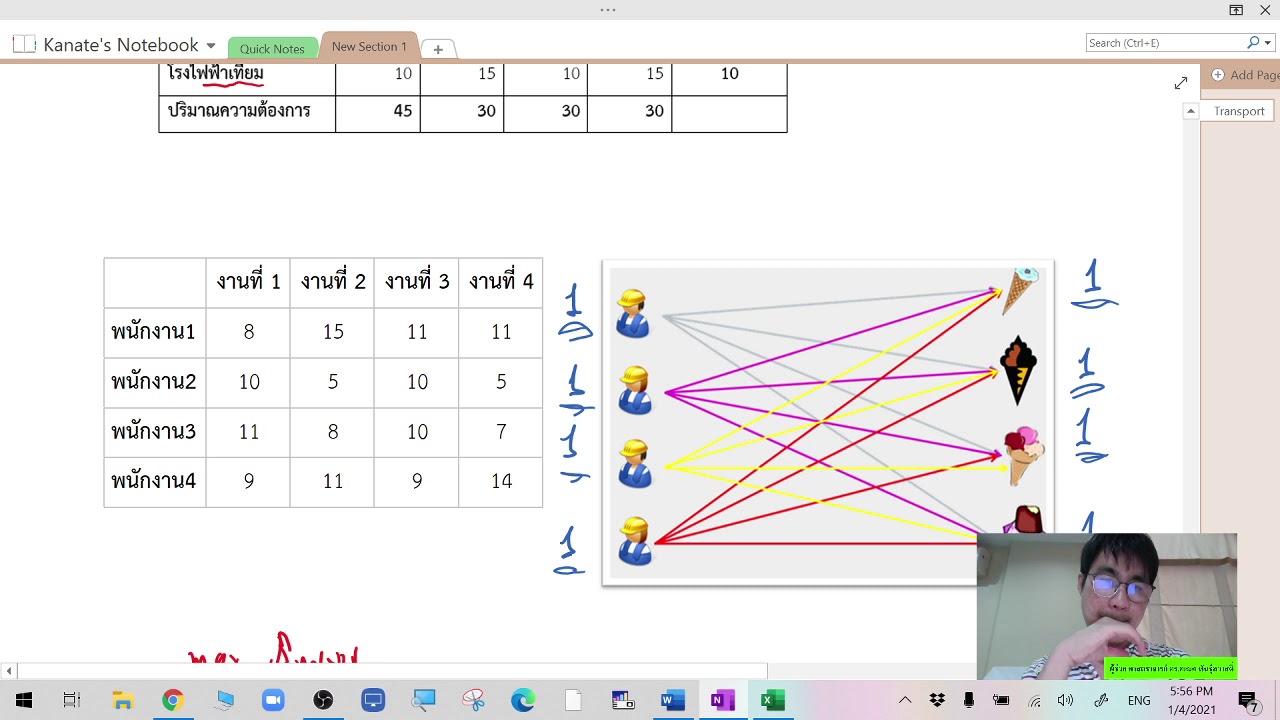
Task: Open Google Chrome from taskbar
Action: pos(173,700)
